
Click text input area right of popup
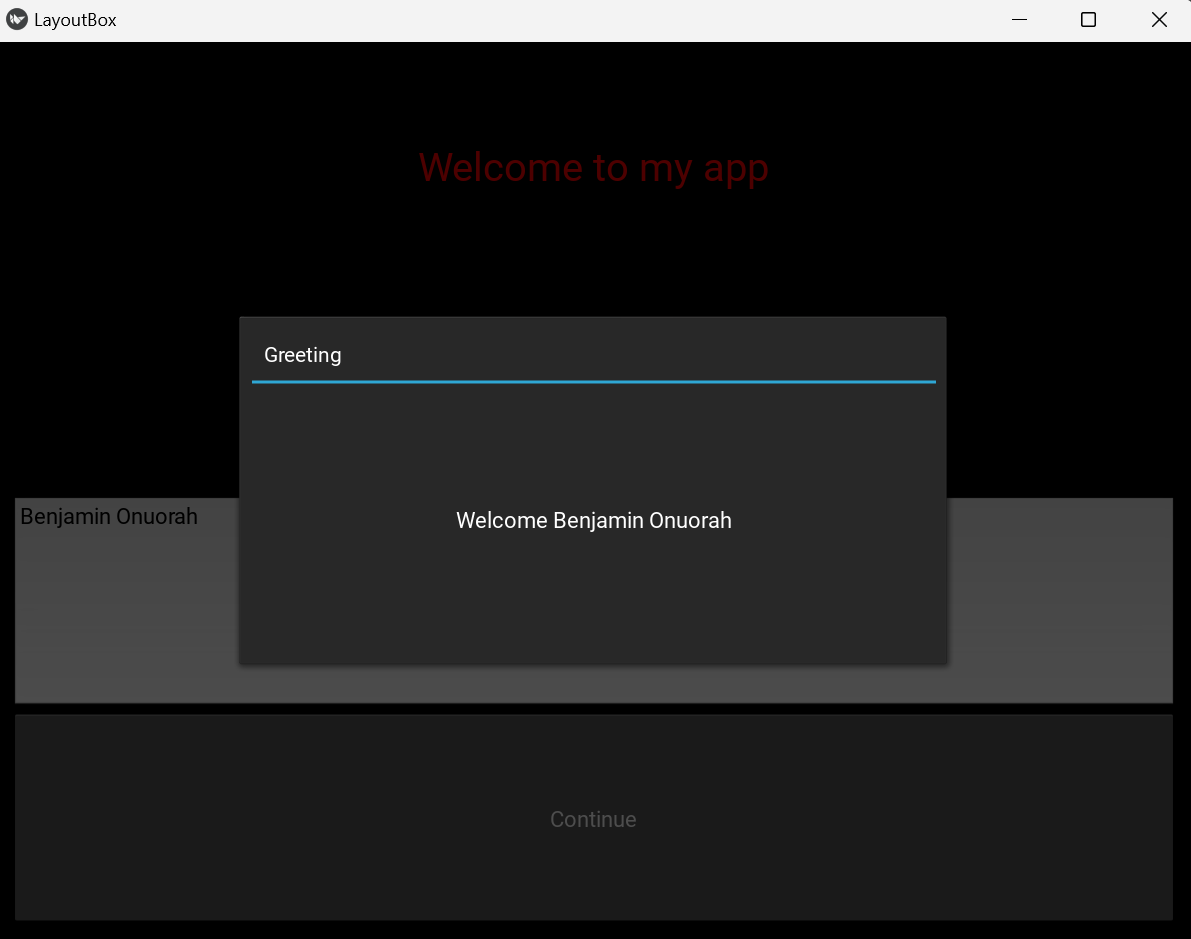click(1058, 600)
